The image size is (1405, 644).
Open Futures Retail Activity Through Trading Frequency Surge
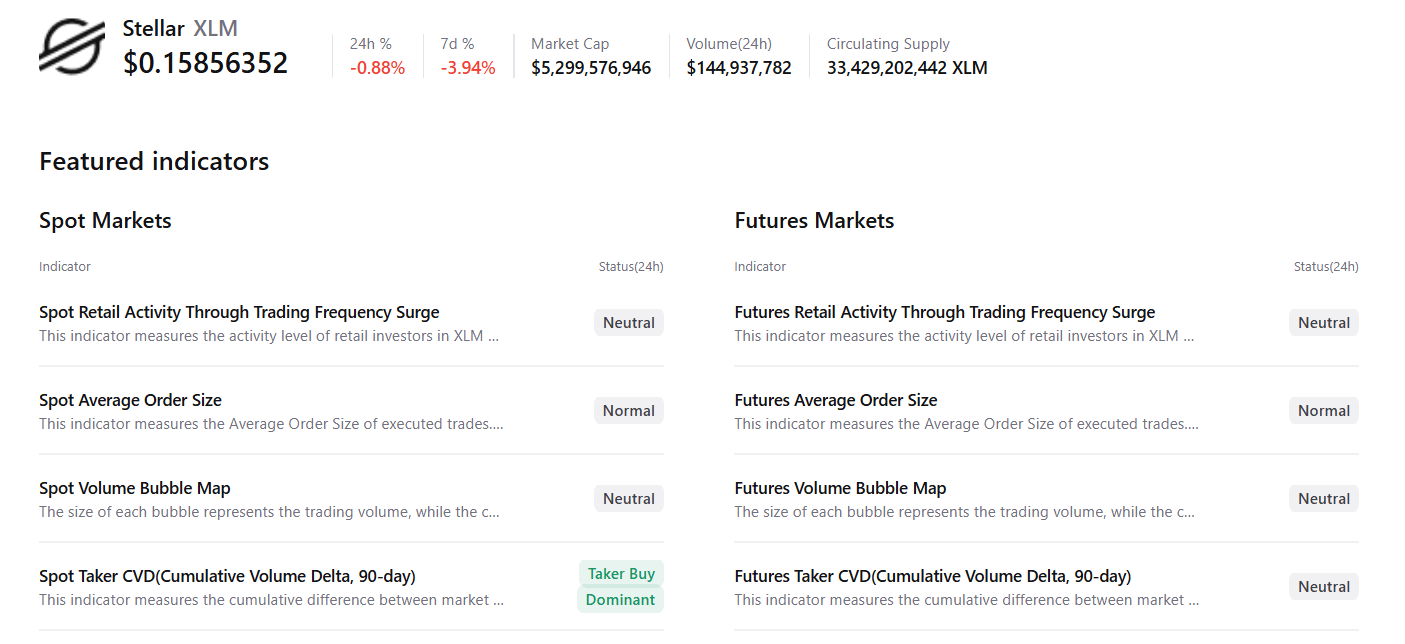tap(945, 312)
